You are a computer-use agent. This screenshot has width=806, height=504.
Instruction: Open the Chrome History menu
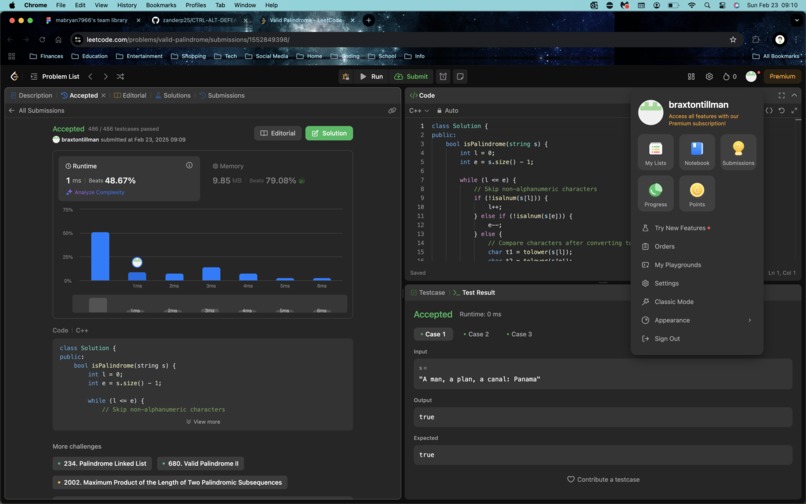(126, 5)
